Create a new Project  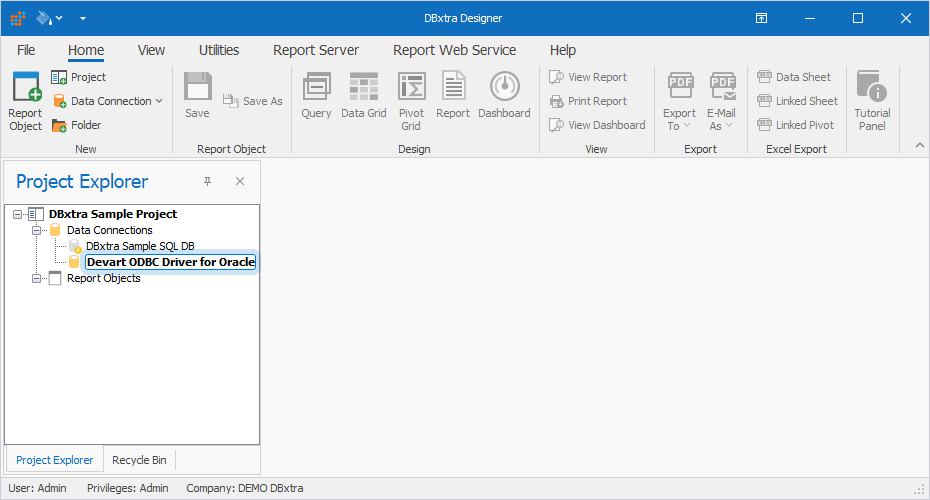tap(78, 77)
